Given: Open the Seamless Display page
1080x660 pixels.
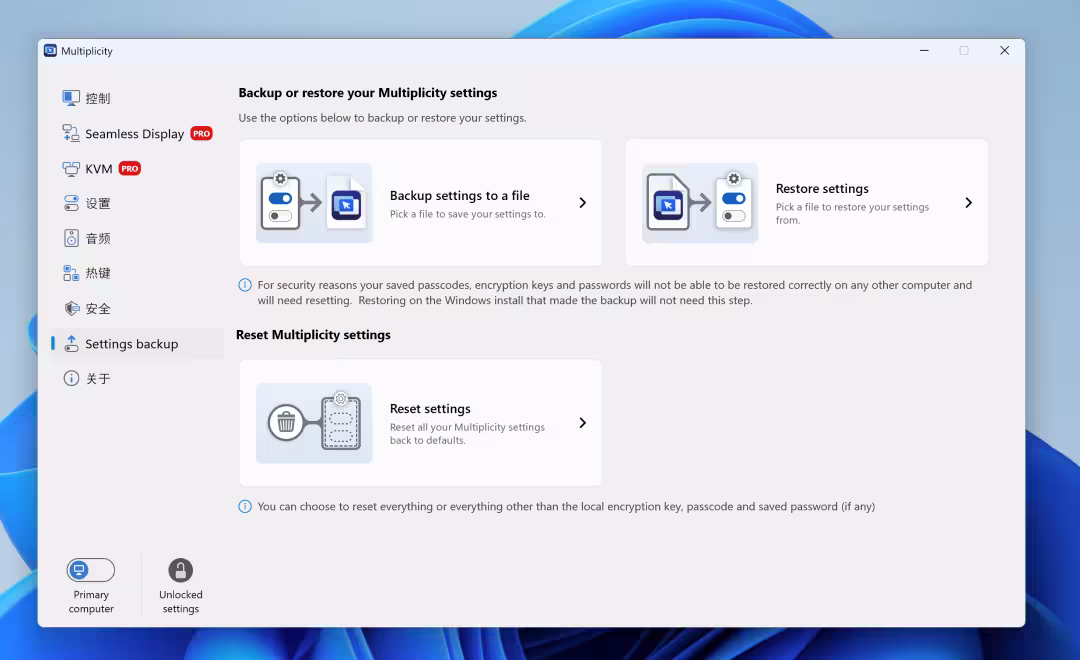Looking at the screenshot, I should pos(138,134).
